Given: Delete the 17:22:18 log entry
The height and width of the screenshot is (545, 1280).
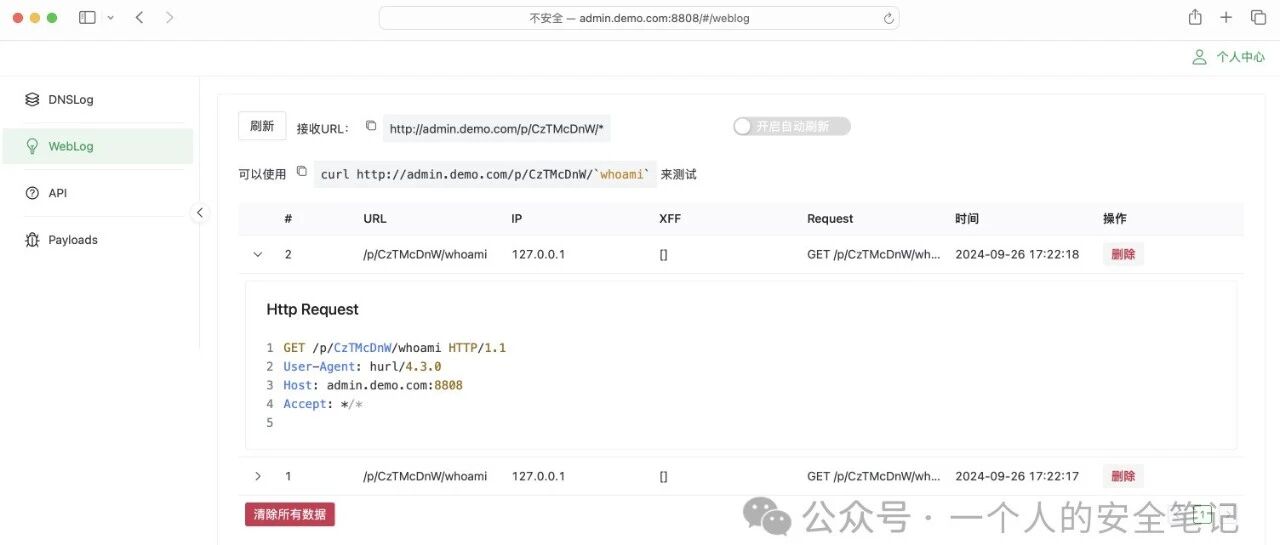Looking at the screenshot, I should pyautogui.click(x=1123, y=254).
